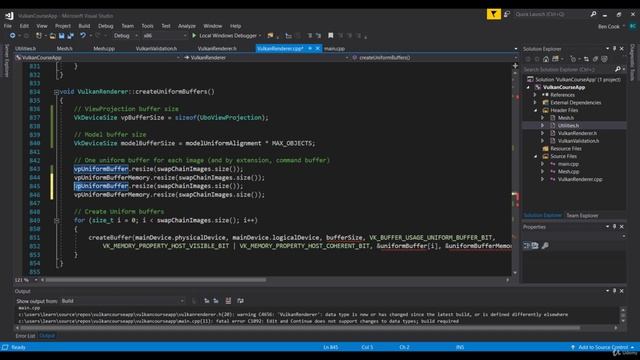
Task: Switch to the Utilities.h tab
Action: click(25, 49)
